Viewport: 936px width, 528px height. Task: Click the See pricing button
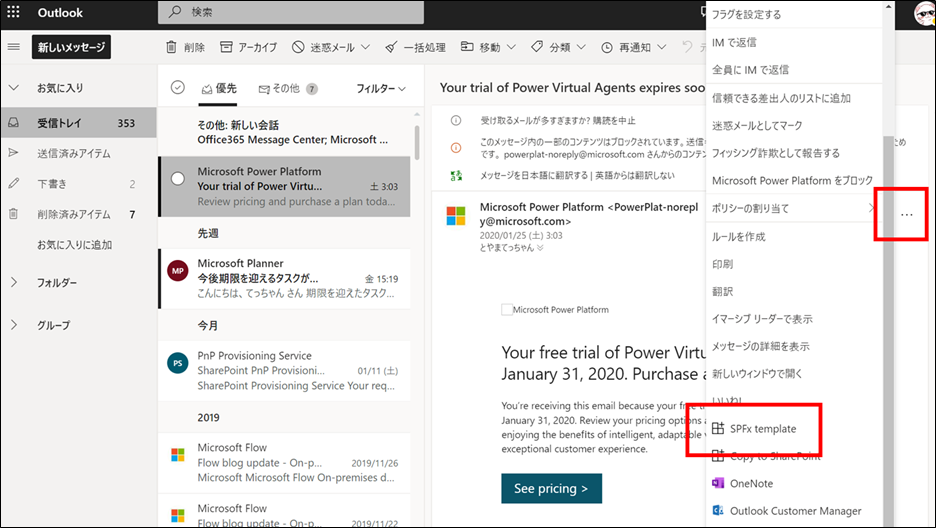(x=551, y=488)
